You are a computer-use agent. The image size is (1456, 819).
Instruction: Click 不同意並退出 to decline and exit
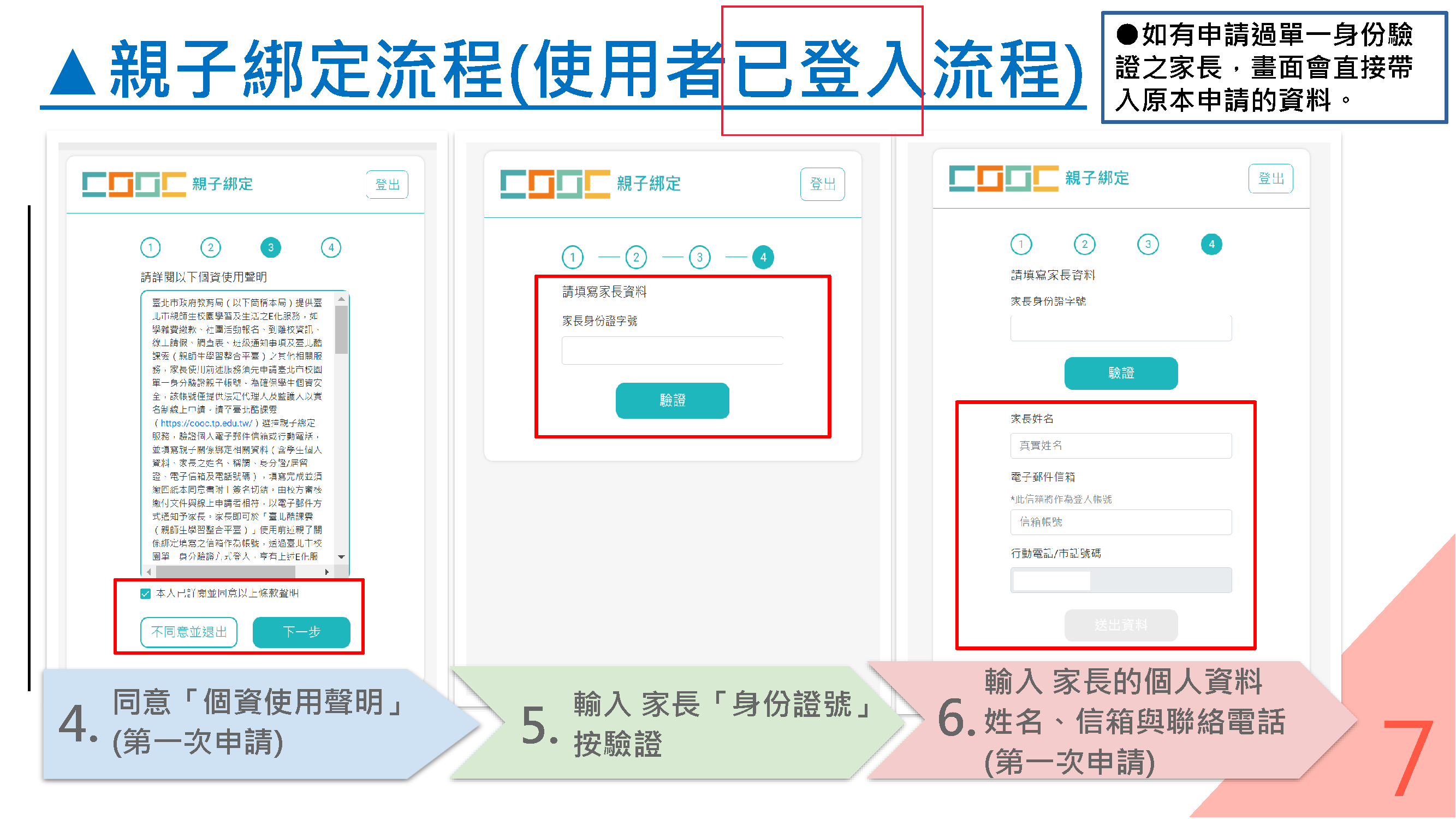(x=189, y=632)
